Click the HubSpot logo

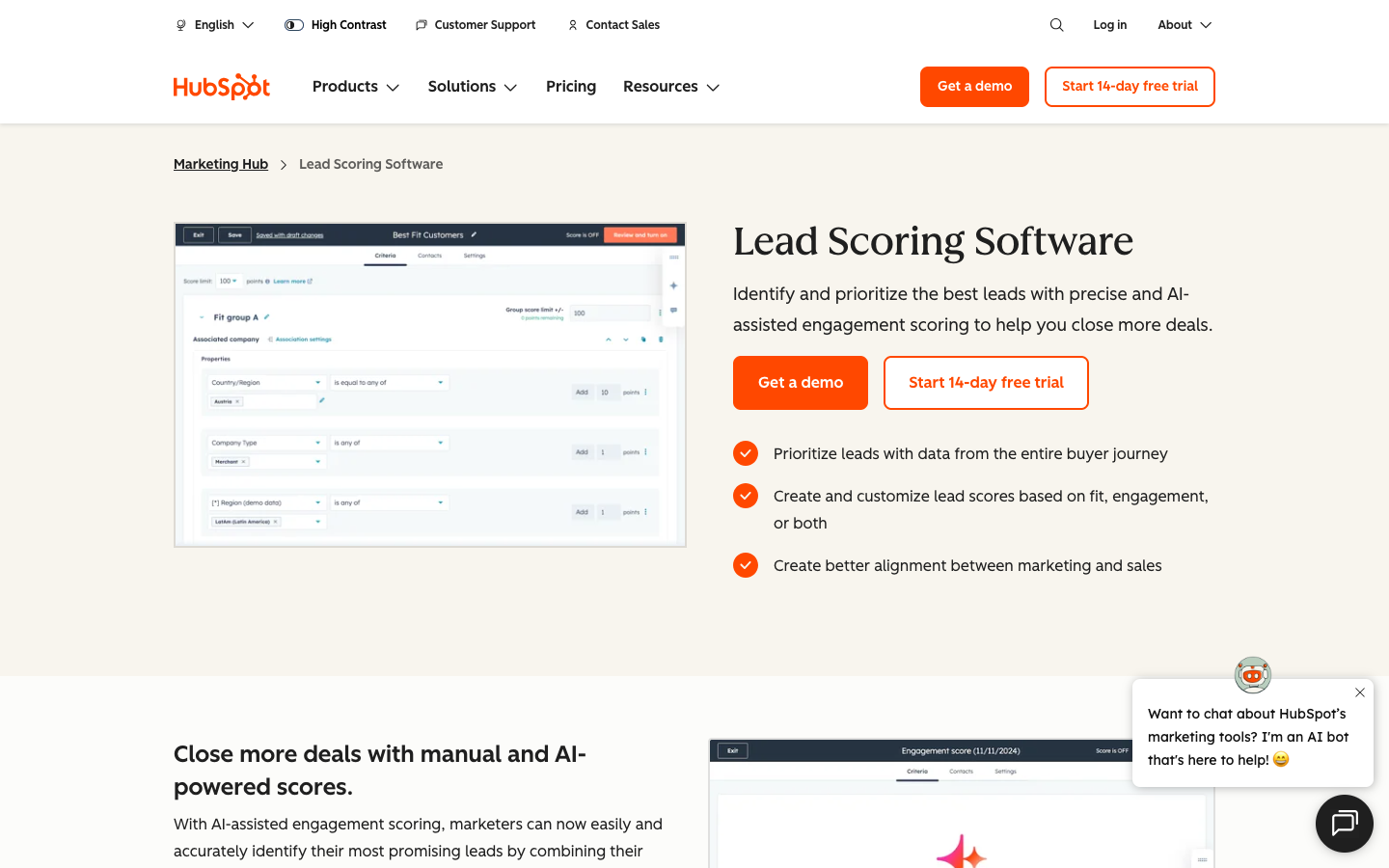[221, 86]
